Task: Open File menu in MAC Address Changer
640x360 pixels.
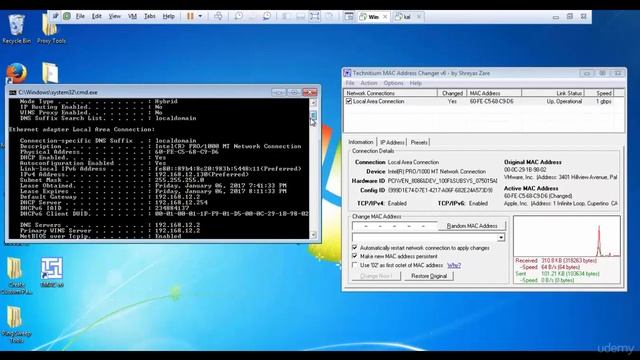Action: coord(350,83)
